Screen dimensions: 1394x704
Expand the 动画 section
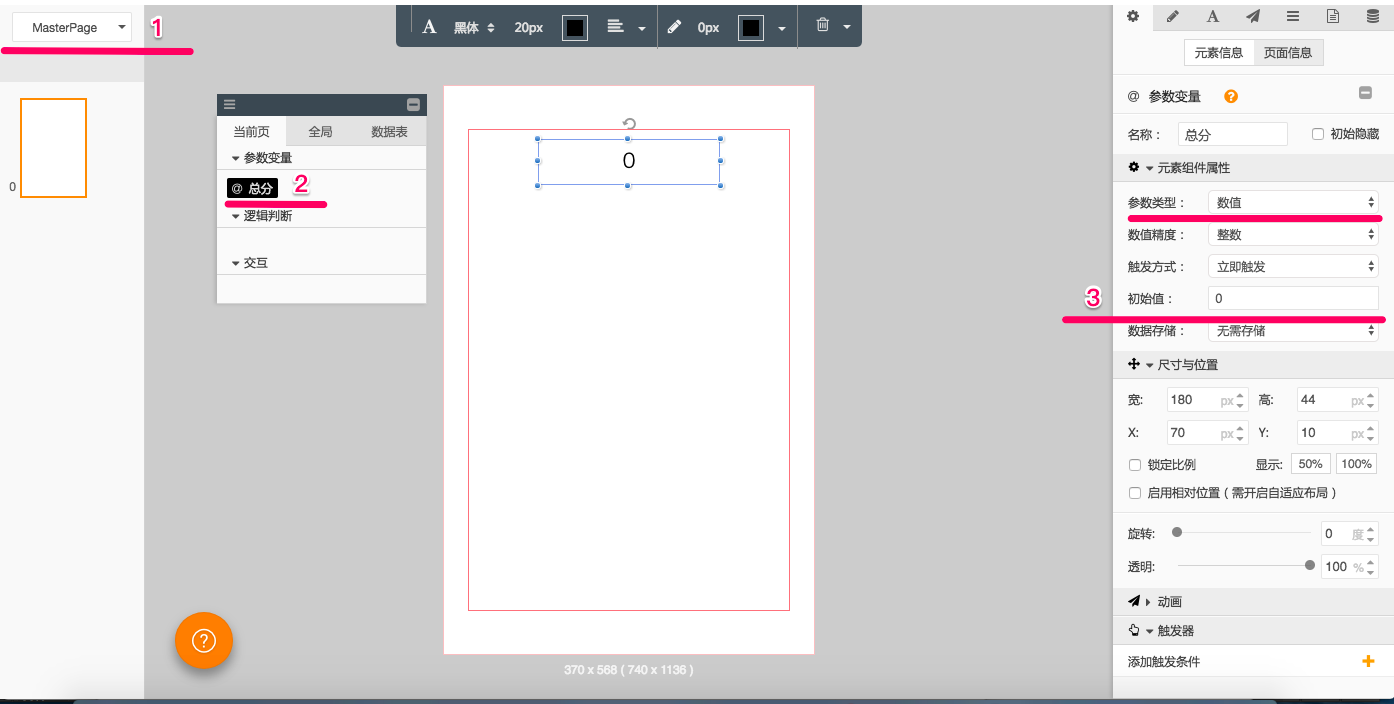[1160, 602]
